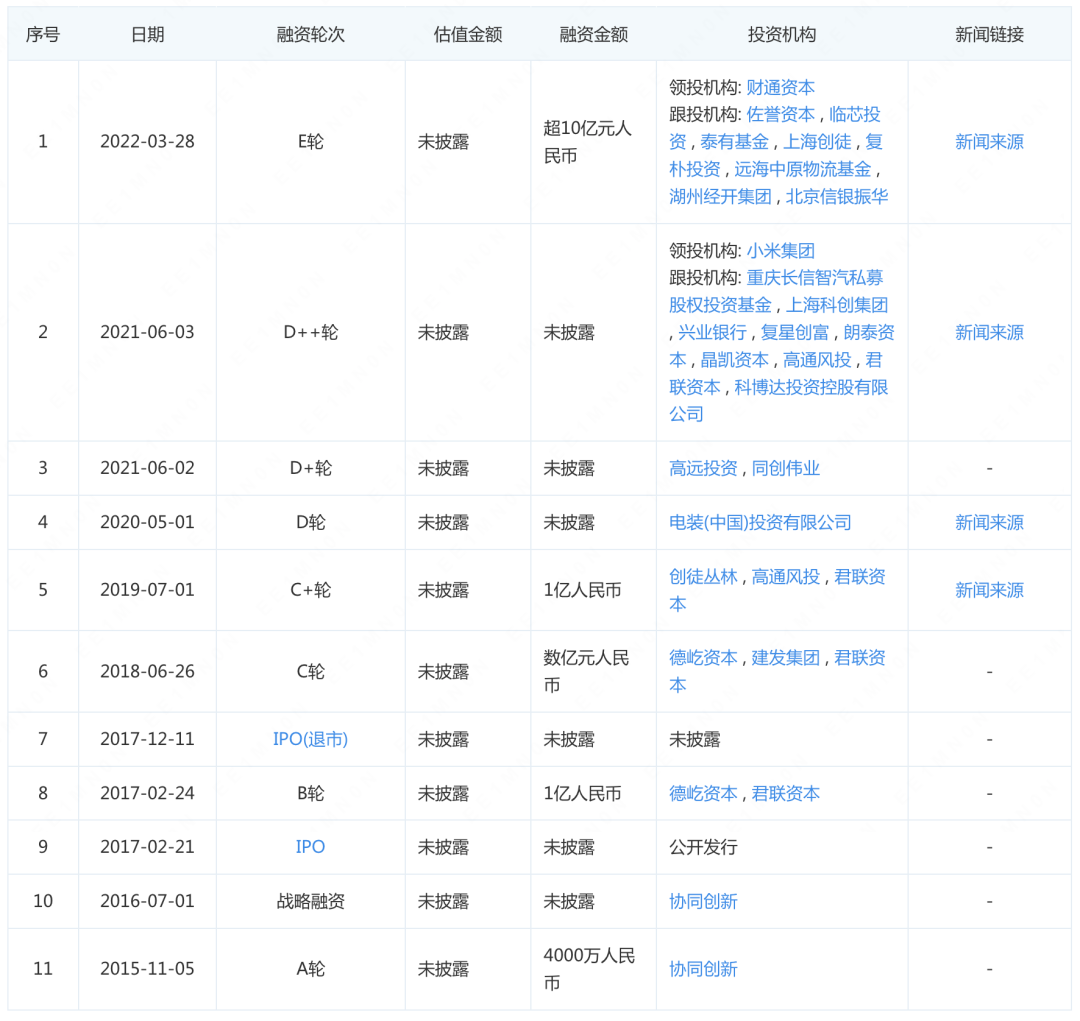Open 德屹资本 link in B轮 row

click(703, 793)
